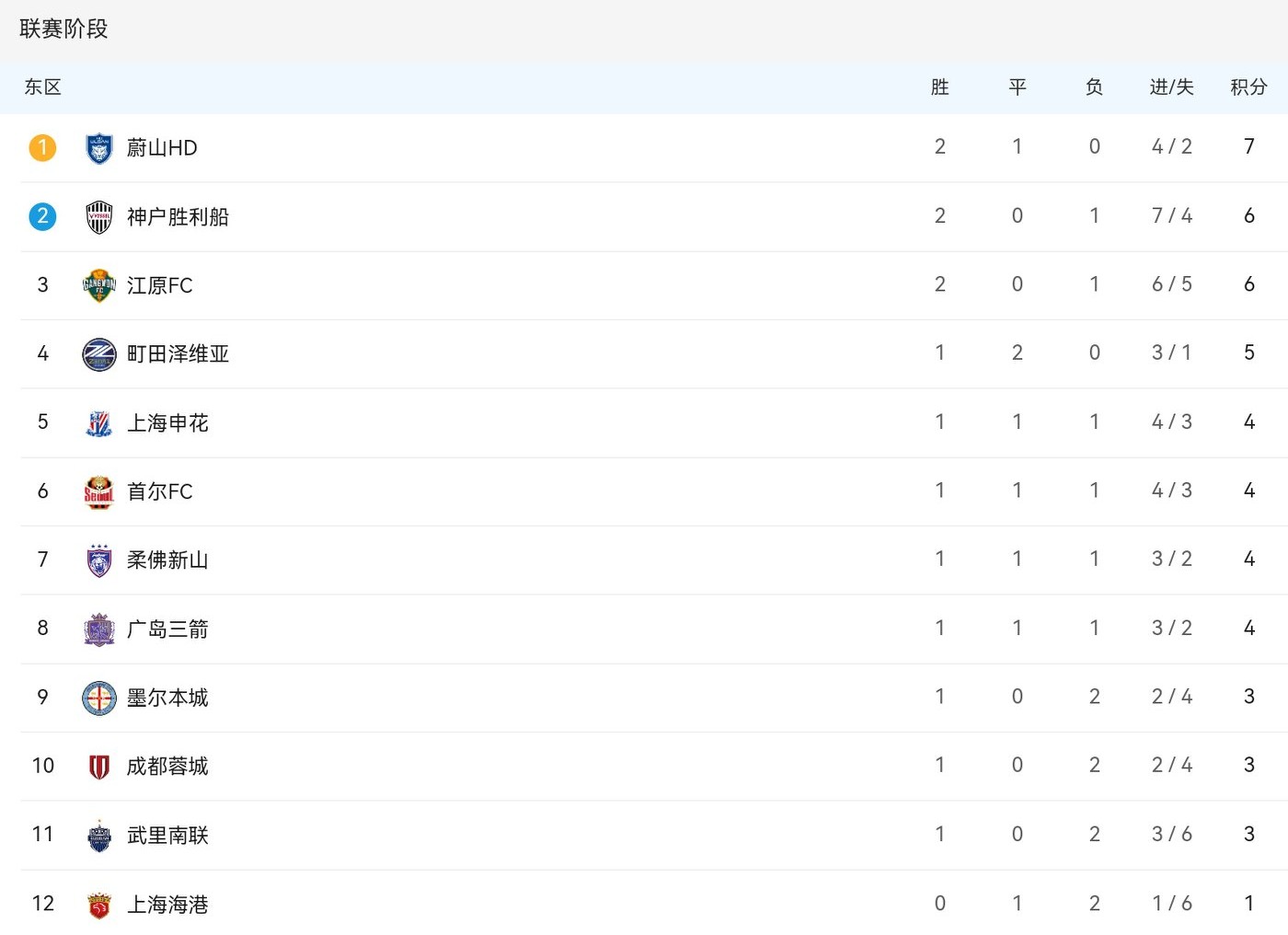The width and height of the screenshot is (1288, 935).
Task: Click the Johor Darul Ta'zim crest
Action: [x=98, y=560]
